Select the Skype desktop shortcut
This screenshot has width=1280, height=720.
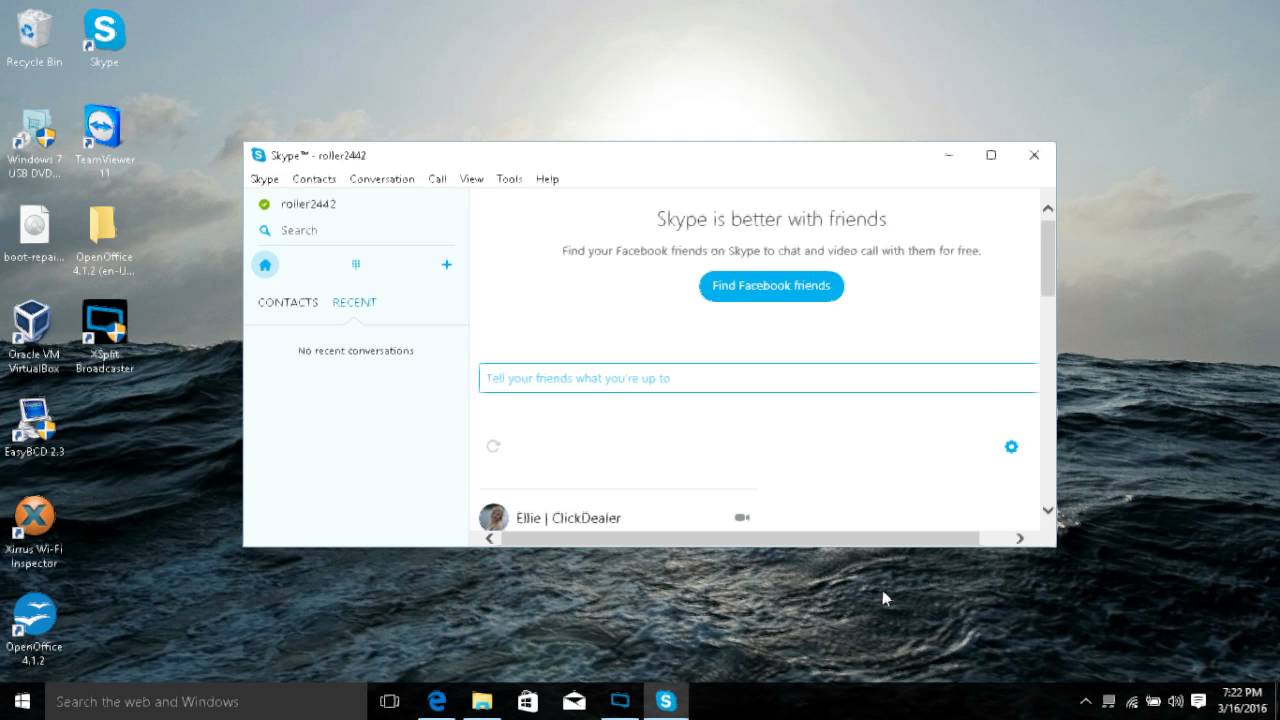(104, 39)
